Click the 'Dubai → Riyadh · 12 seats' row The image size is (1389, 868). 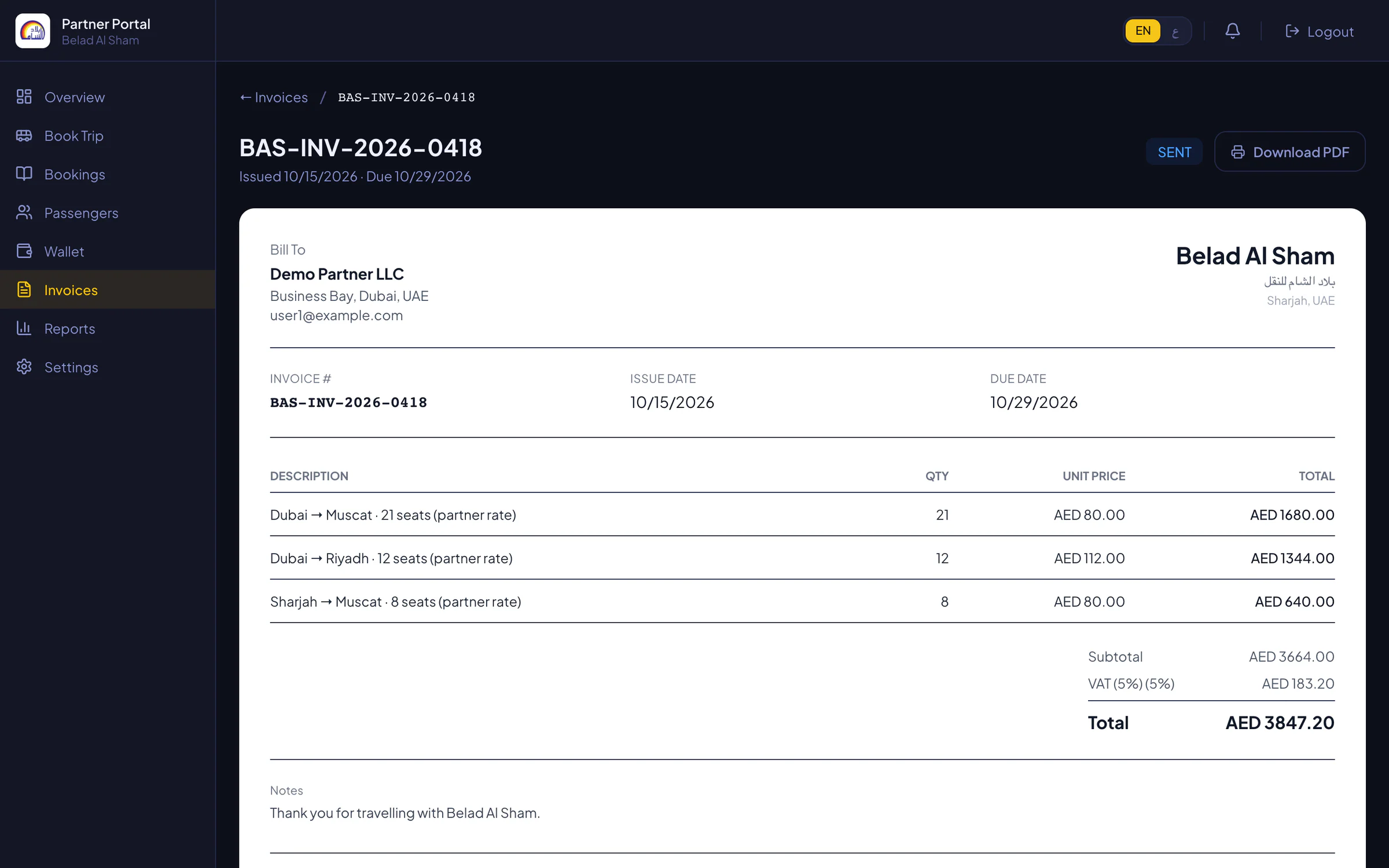pyautogui.click(x=802, y=558)
